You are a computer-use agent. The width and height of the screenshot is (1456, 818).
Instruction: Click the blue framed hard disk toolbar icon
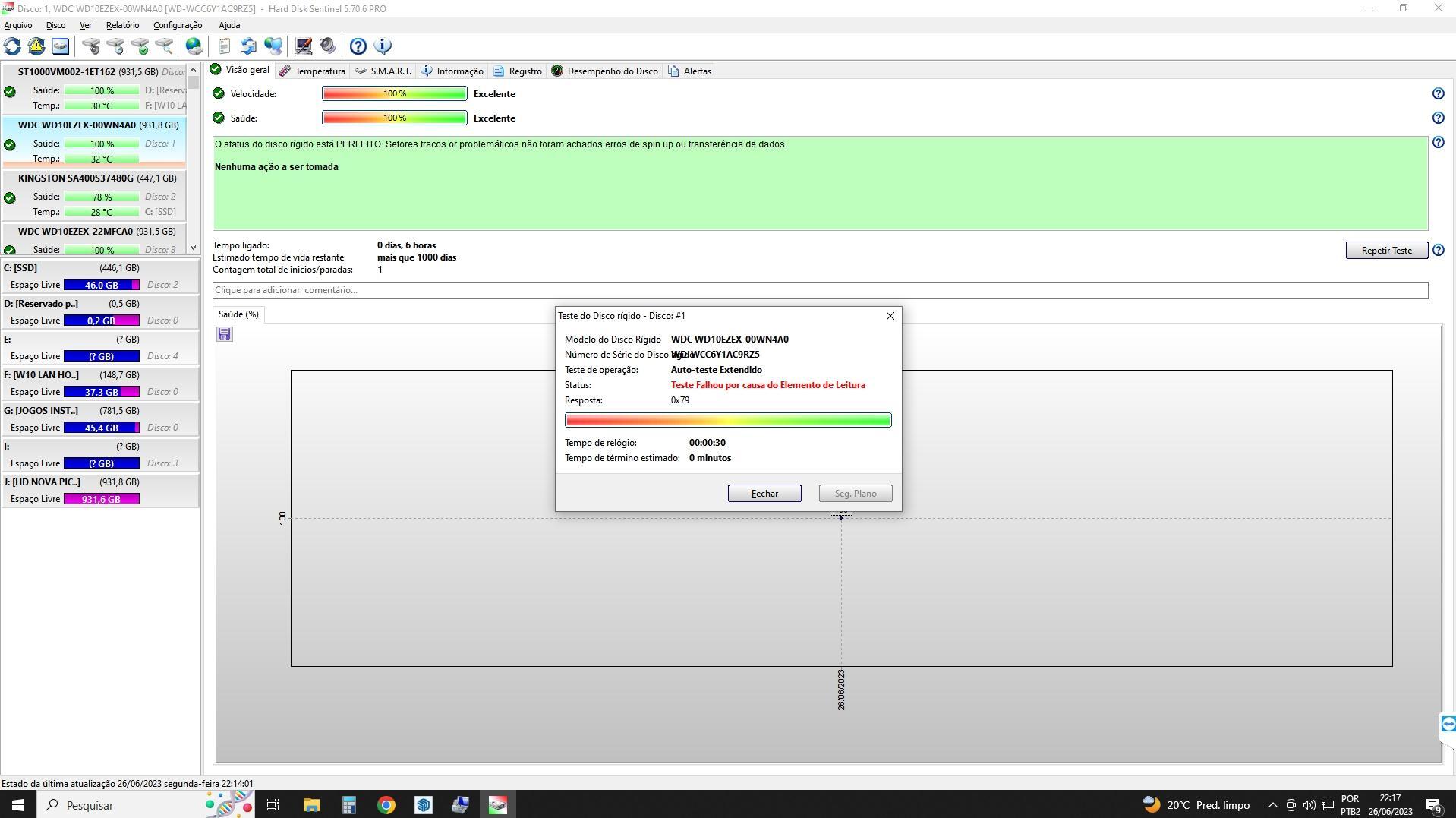(x=61, y=46)
